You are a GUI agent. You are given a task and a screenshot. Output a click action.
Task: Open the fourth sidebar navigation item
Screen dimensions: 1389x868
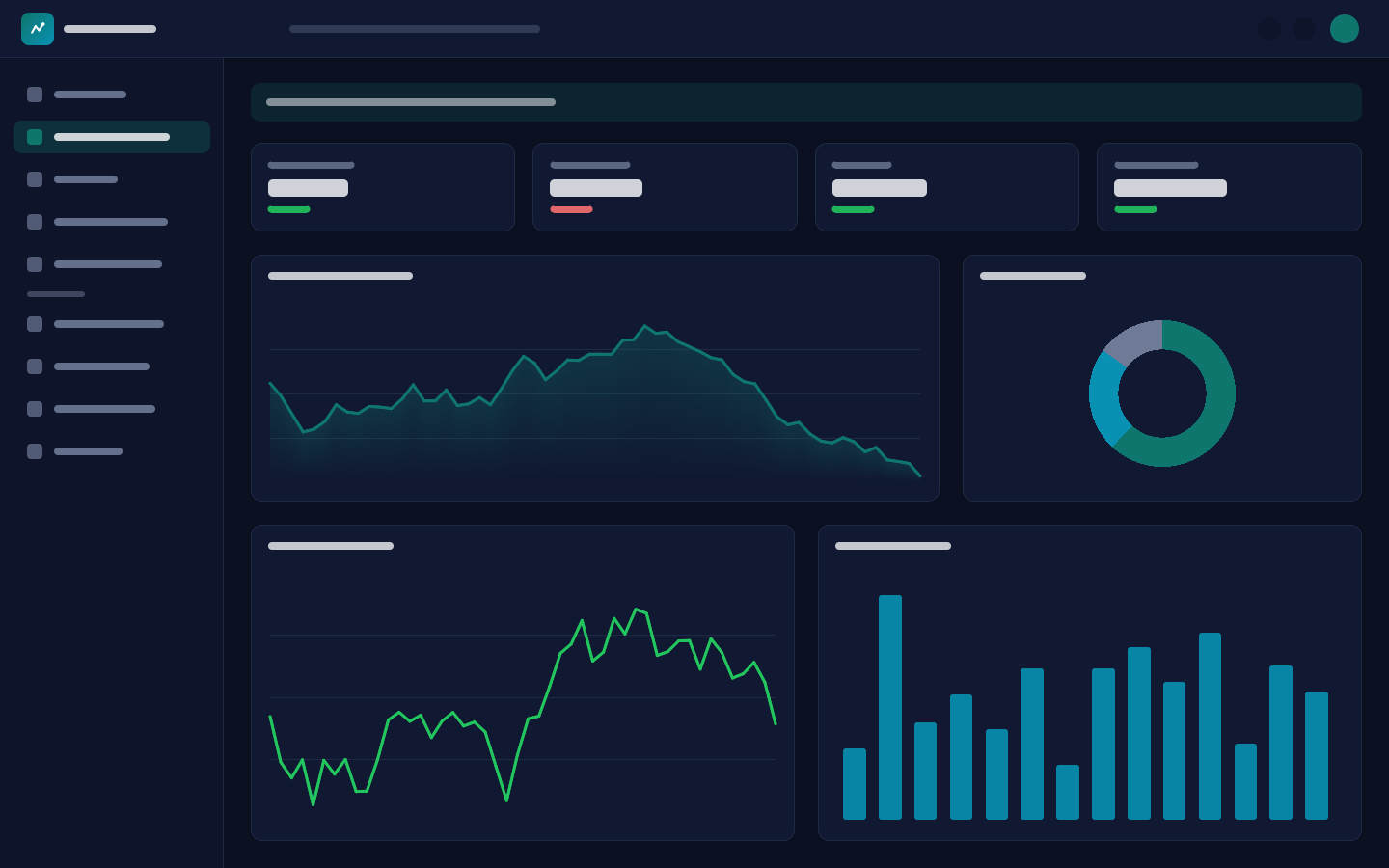(112, 222)
